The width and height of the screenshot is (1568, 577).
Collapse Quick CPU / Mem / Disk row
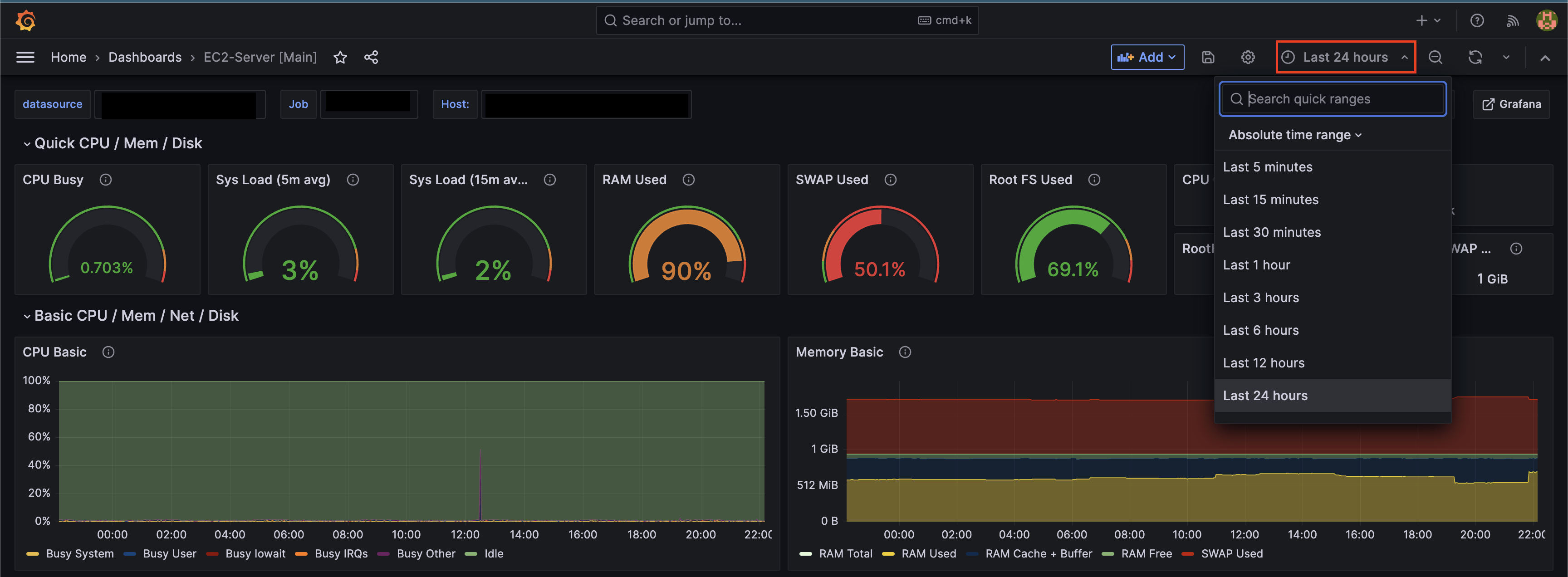27,144
